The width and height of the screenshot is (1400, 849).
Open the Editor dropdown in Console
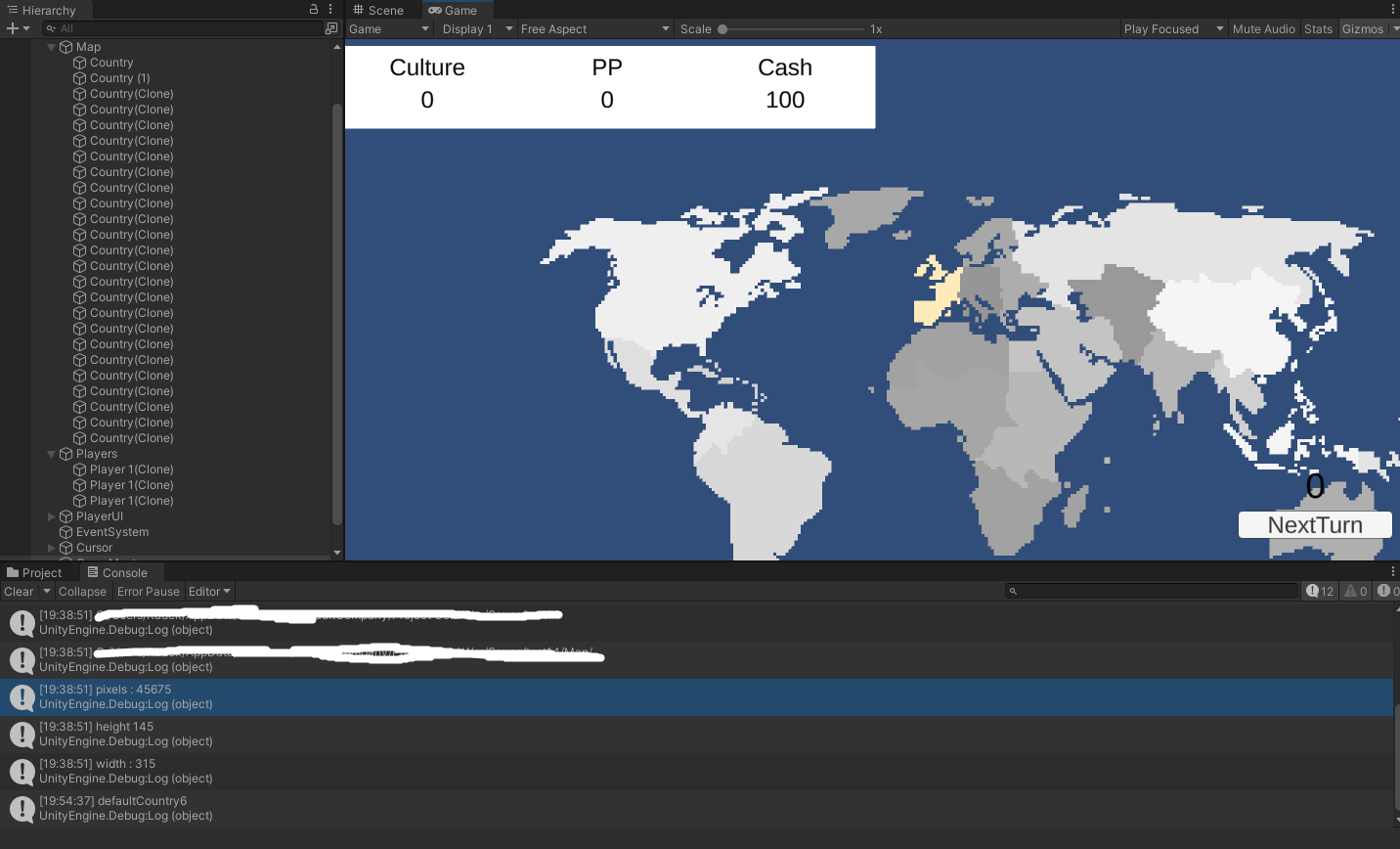[209, 592]
